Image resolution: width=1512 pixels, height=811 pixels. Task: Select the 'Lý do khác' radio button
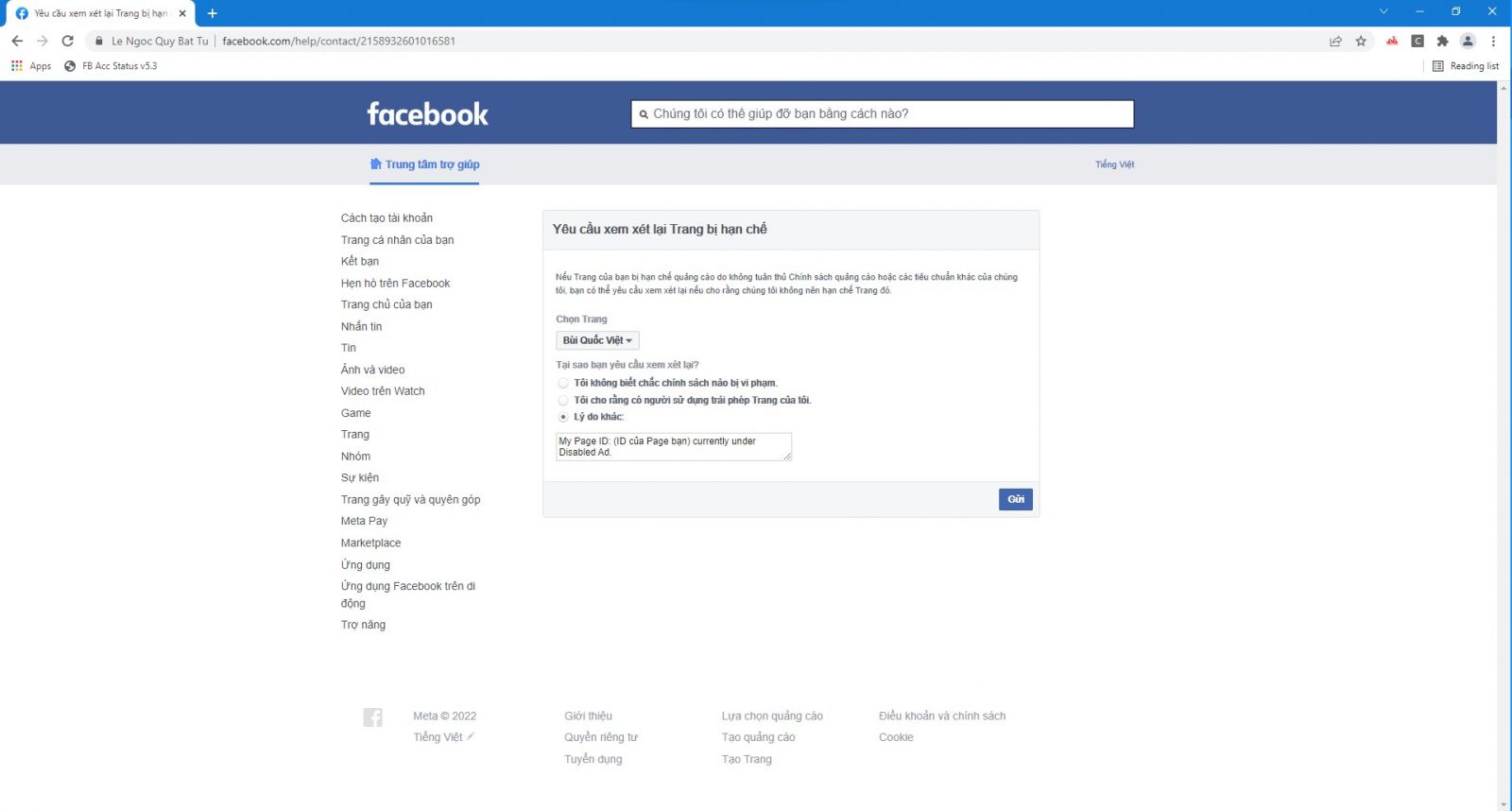click(x=563, y=417)
